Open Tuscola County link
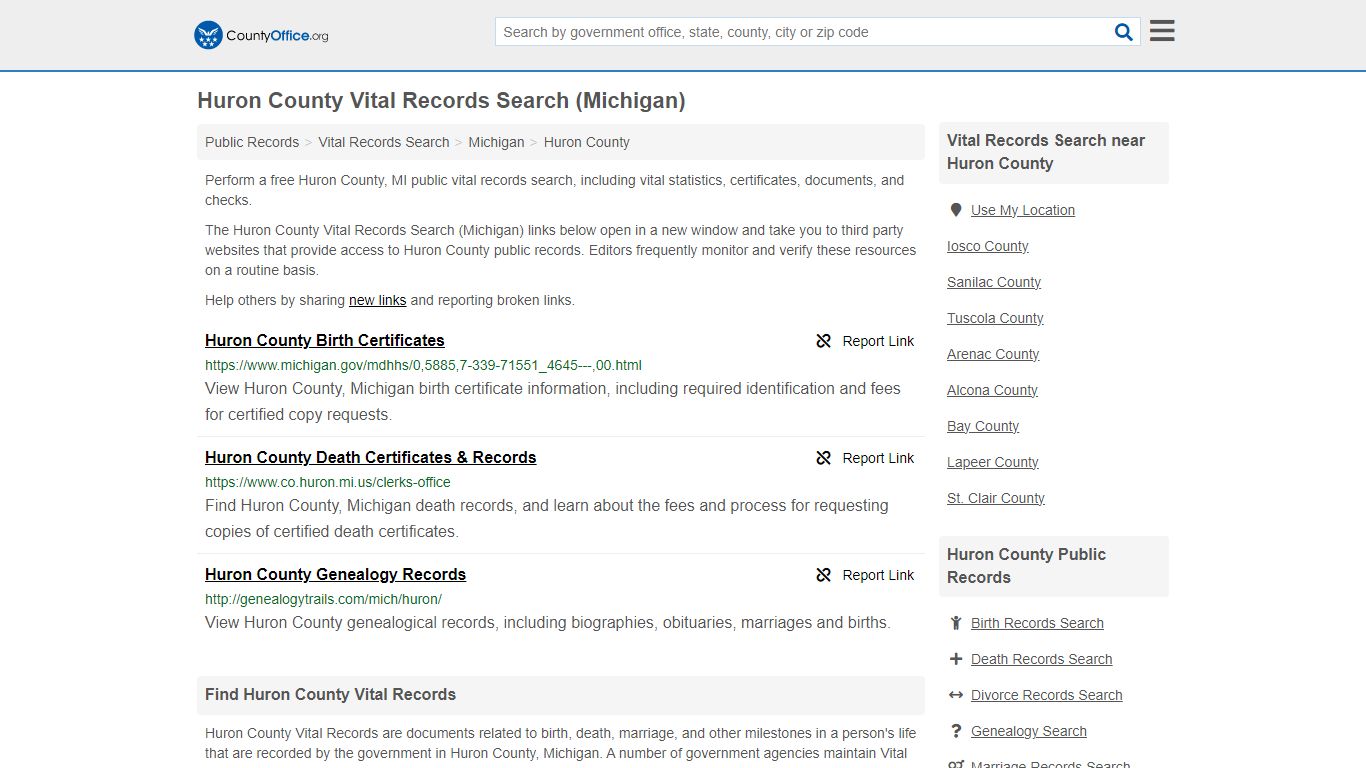Screen dimensions: 1366x768 995,318
